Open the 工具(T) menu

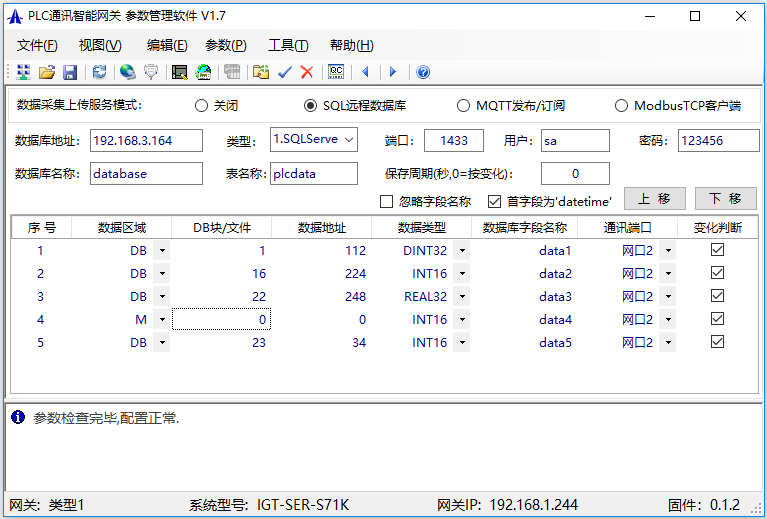[288, 45]
